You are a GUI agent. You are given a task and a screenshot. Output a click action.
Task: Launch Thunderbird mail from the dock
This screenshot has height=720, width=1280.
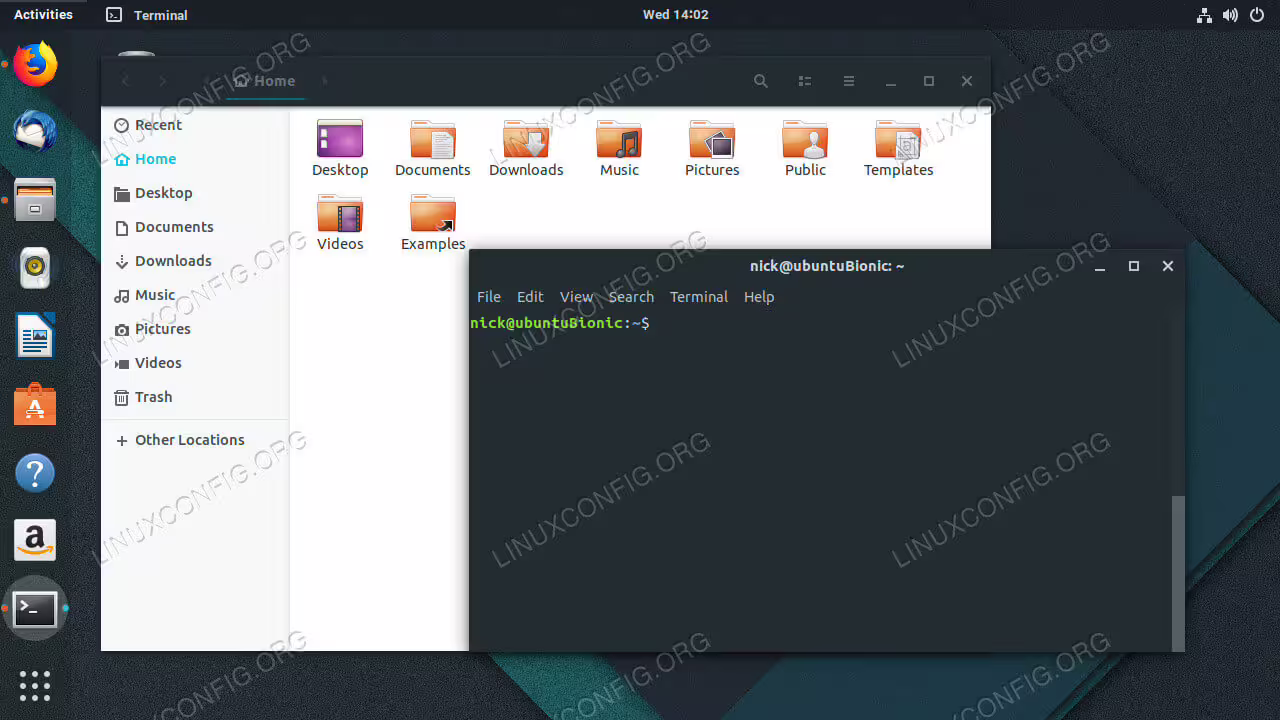(35, 132)
